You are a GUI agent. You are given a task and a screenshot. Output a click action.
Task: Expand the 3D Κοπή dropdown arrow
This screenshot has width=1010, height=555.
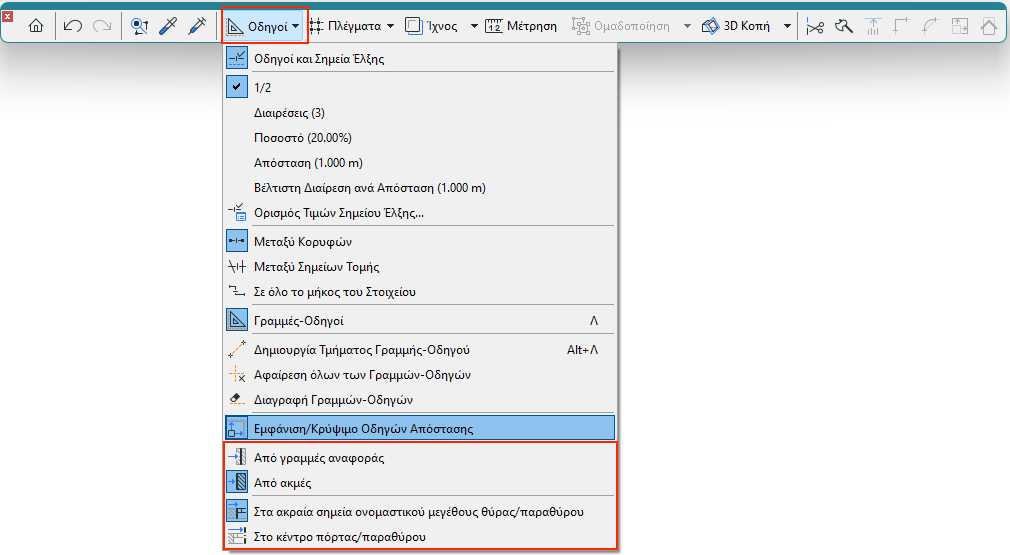(787, 26)
